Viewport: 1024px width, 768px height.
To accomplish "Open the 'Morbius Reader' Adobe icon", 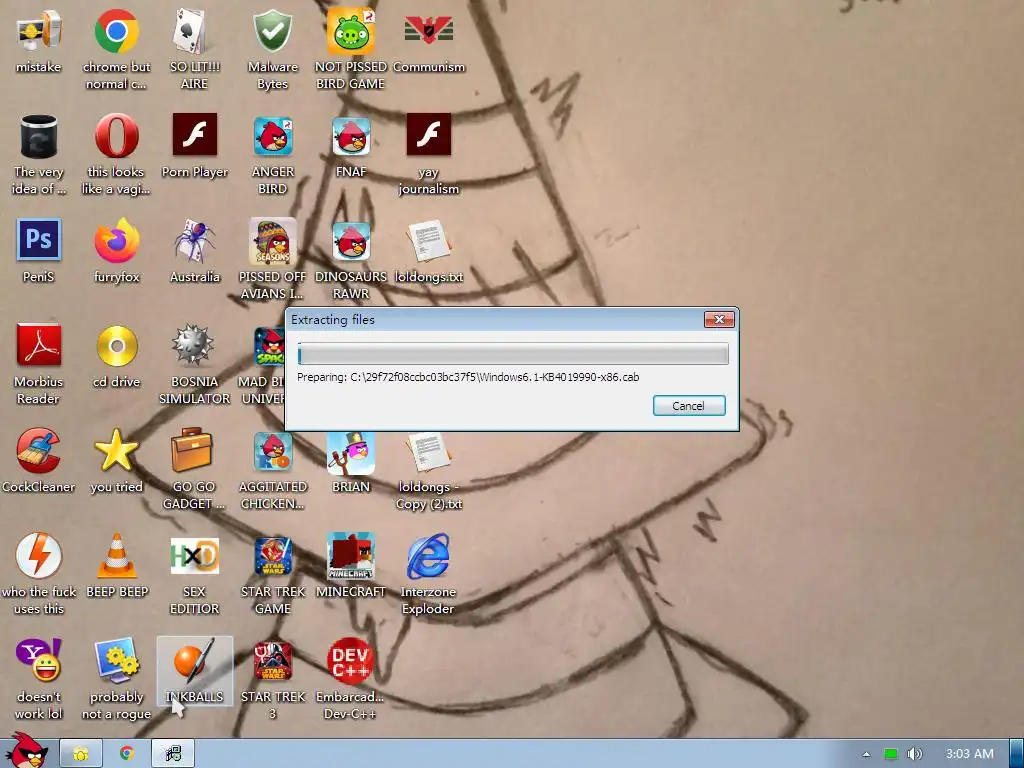I will click(39, 345).
